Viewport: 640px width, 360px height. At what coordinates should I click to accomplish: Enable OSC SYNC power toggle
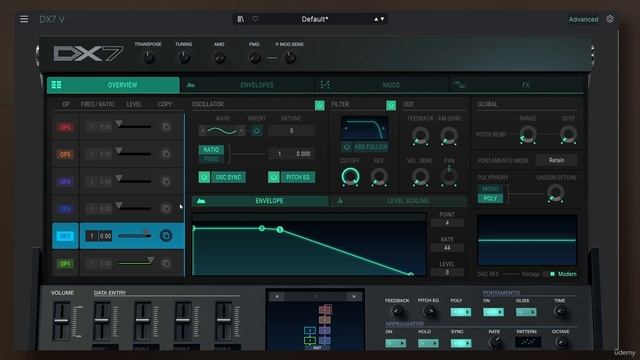204,177
